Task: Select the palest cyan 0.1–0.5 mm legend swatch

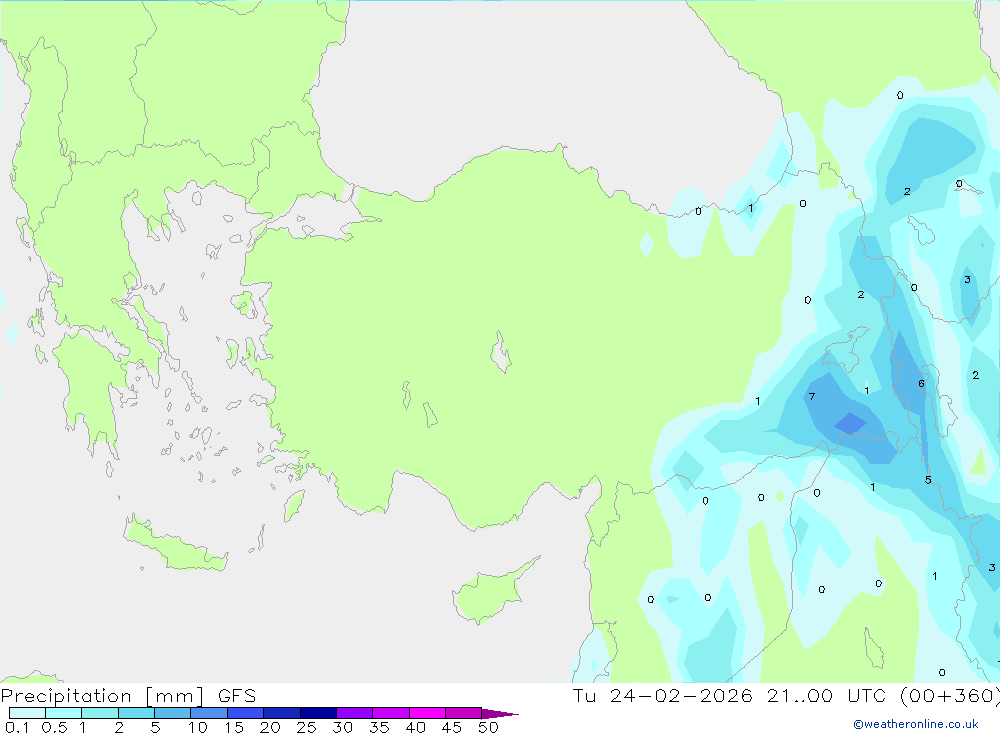Action: 27,713
